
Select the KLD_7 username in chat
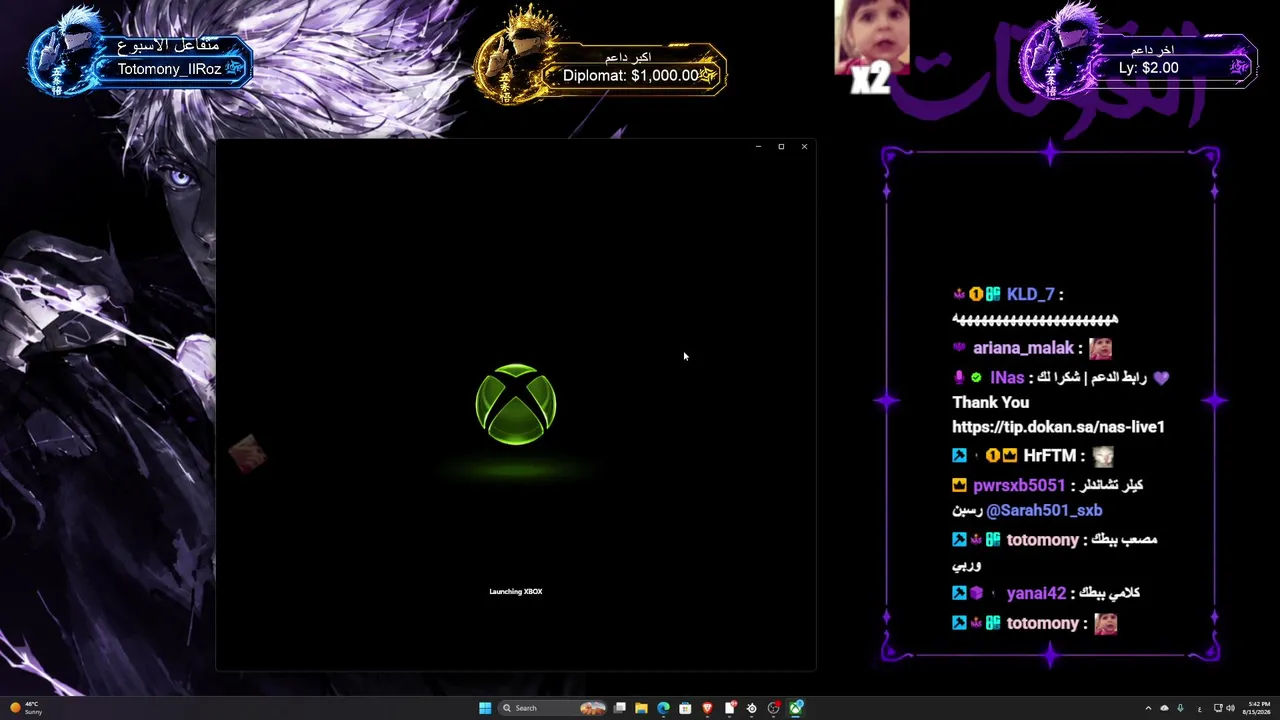point(1031,294)
